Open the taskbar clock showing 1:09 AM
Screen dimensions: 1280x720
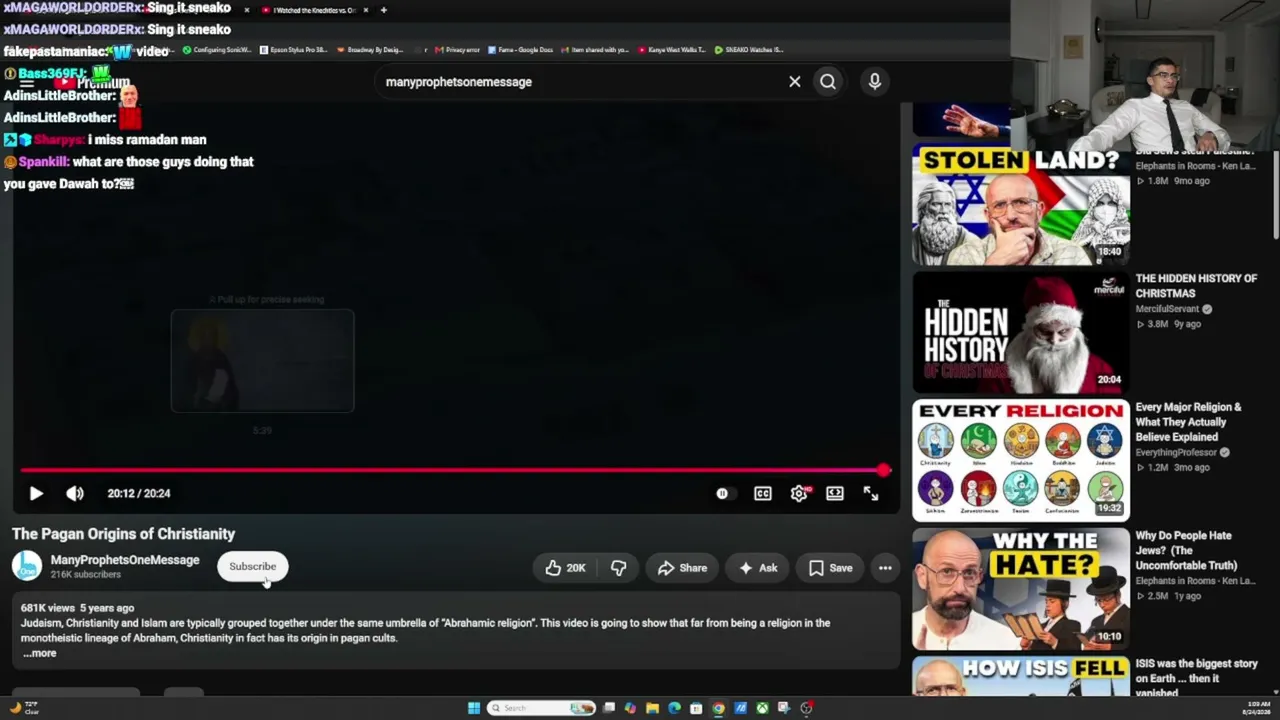1258,708
